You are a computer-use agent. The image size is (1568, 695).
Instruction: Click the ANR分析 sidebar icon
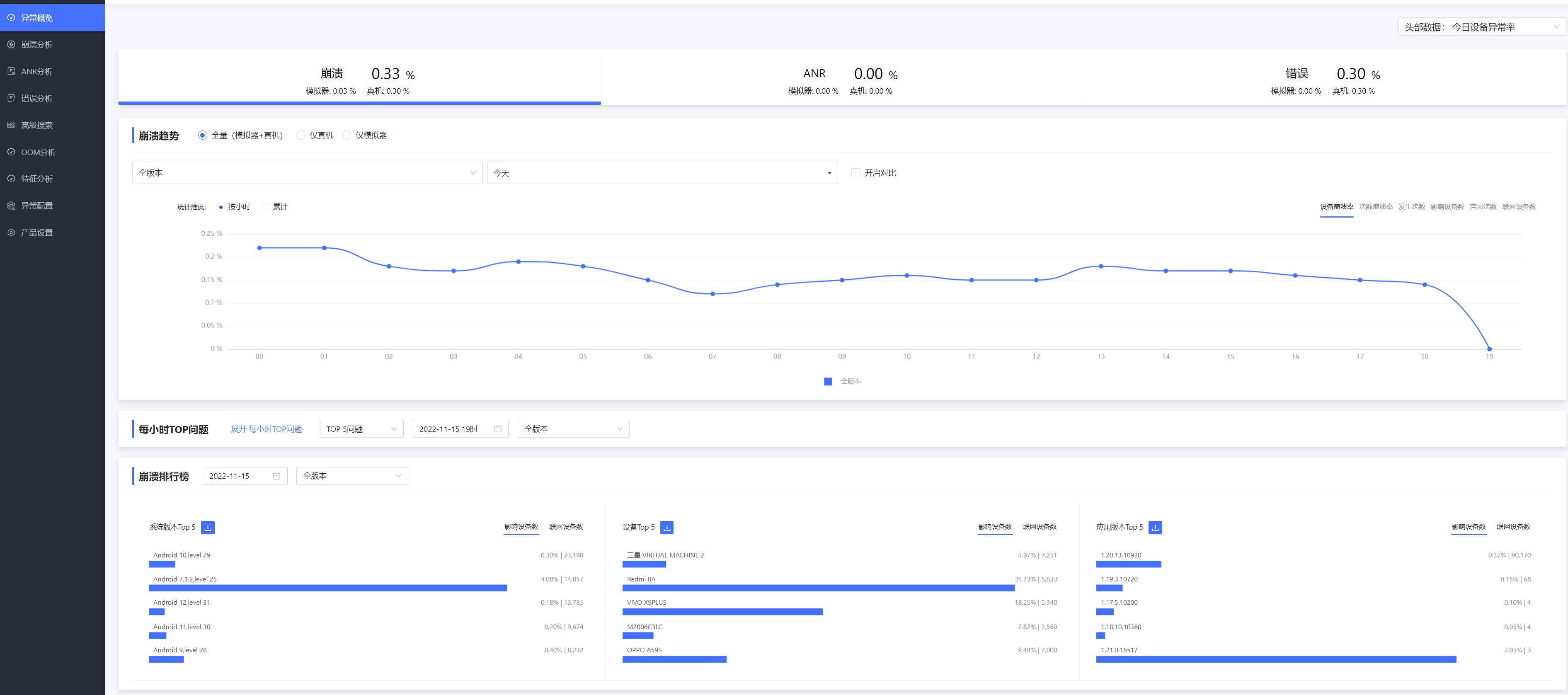tap(11, 71)
